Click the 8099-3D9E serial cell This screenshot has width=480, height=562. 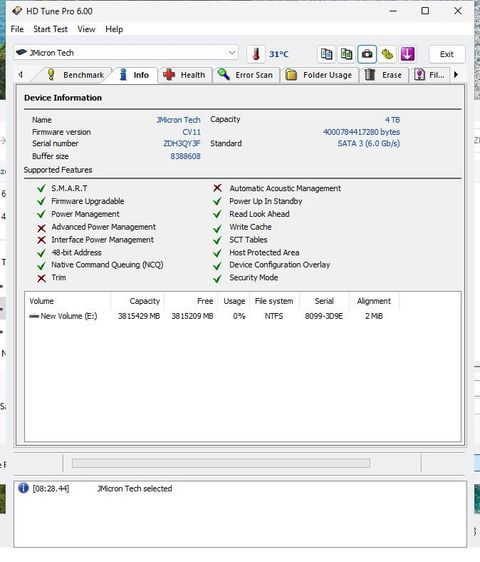[324, 316]
